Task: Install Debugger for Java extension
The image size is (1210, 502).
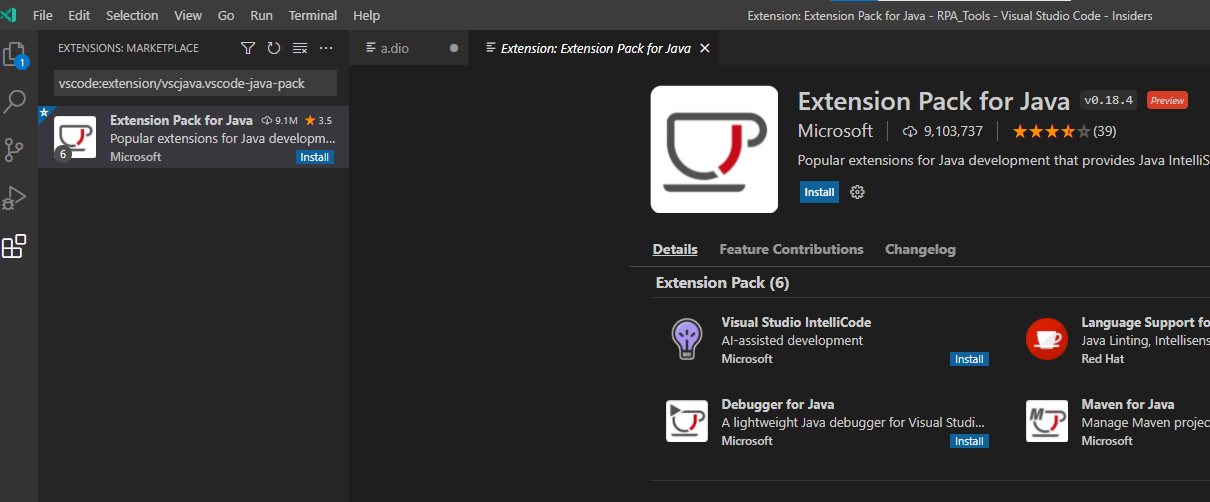Action: coord(969,441)
